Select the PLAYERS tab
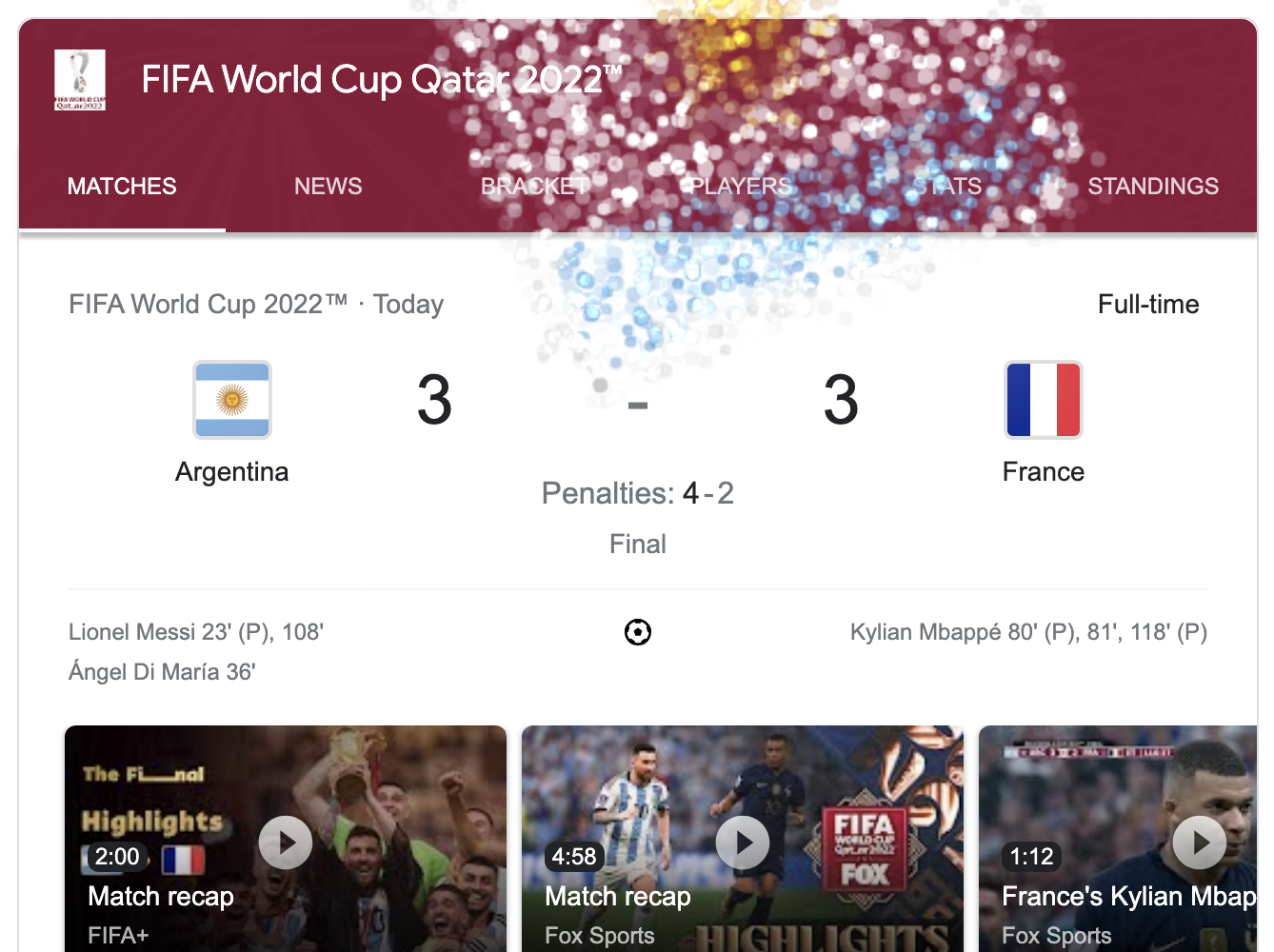The image size is (1274, 952). (739, 187)
